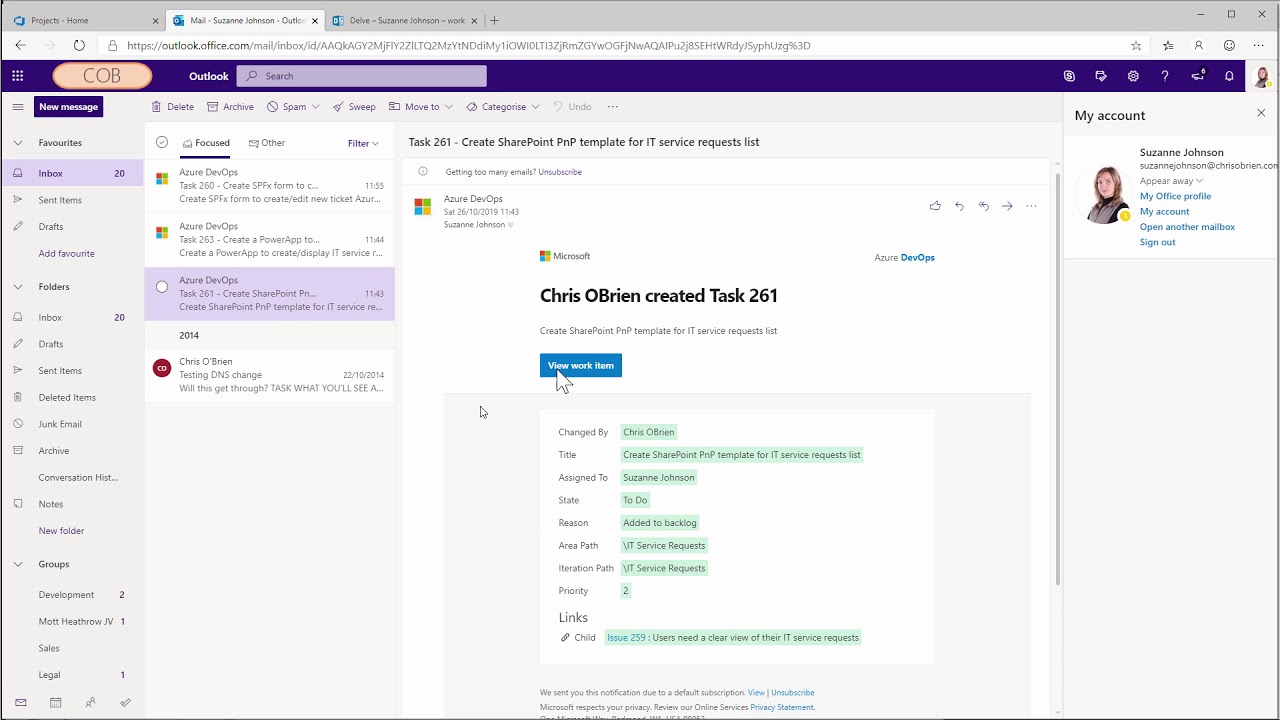The image size is (1280, 720).
Task: Collapse the Folders section
Action: [17, 287]
